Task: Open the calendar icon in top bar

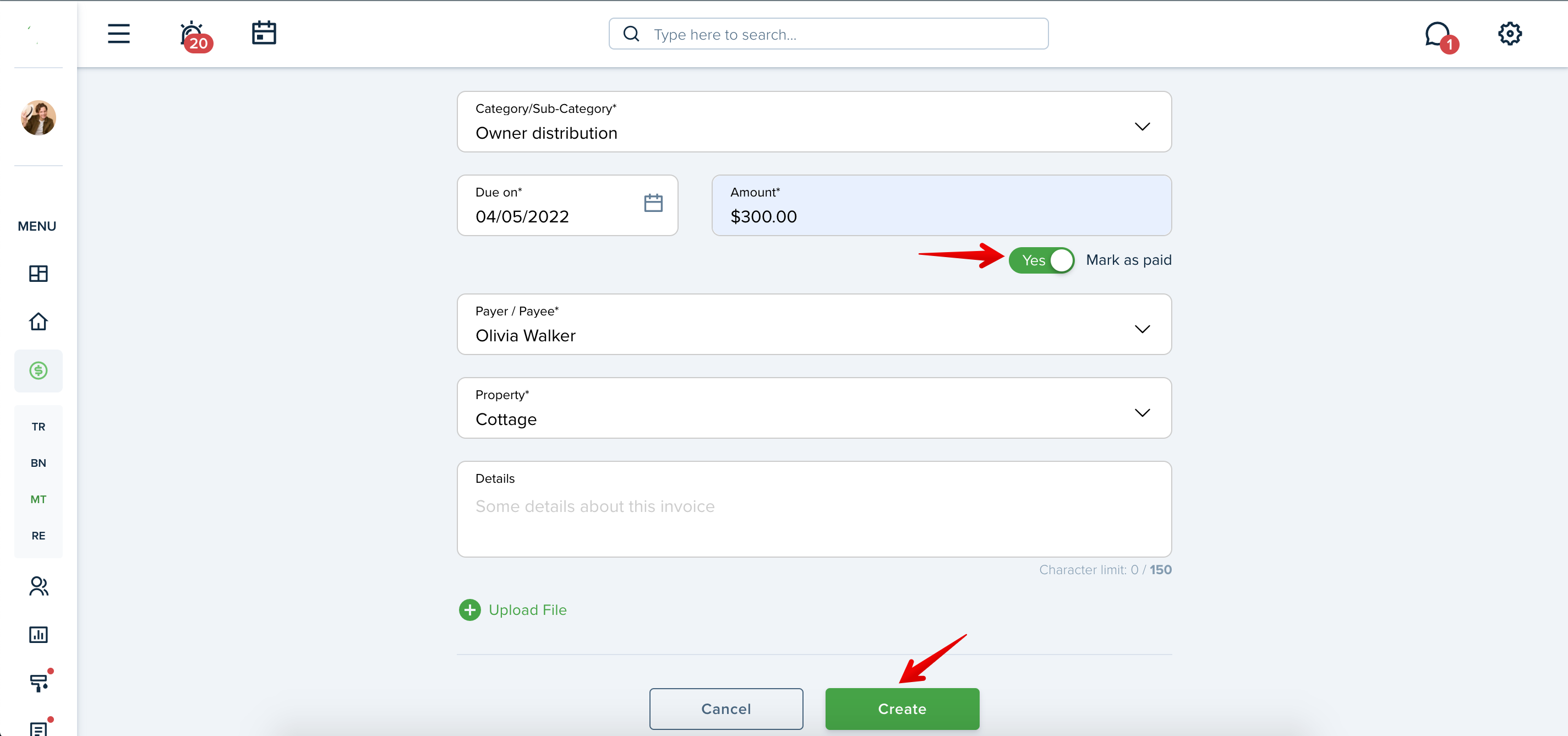Action: pos(264,33)
